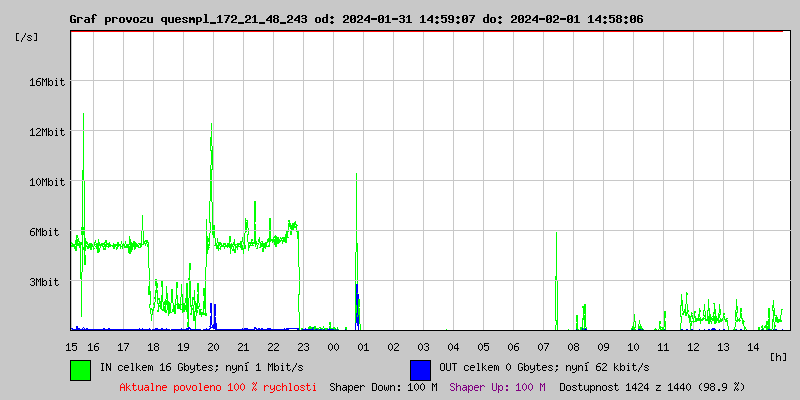Click the blue OUT legend swatch
The width and height of the screenshot is (800, 400).
420,368
